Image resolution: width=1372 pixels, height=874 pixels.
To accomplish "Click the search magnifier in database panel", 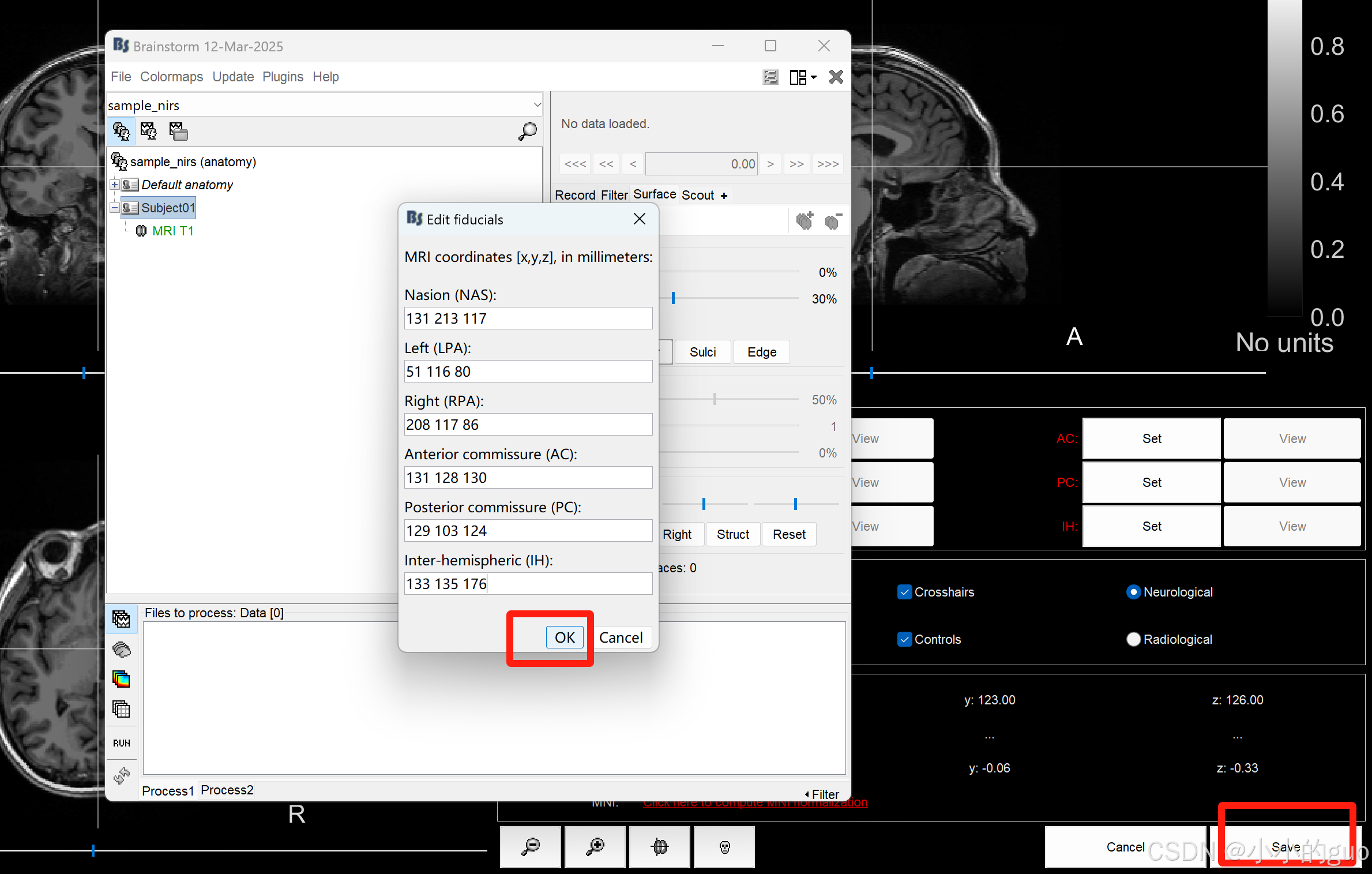I will [x=527, y=132].
